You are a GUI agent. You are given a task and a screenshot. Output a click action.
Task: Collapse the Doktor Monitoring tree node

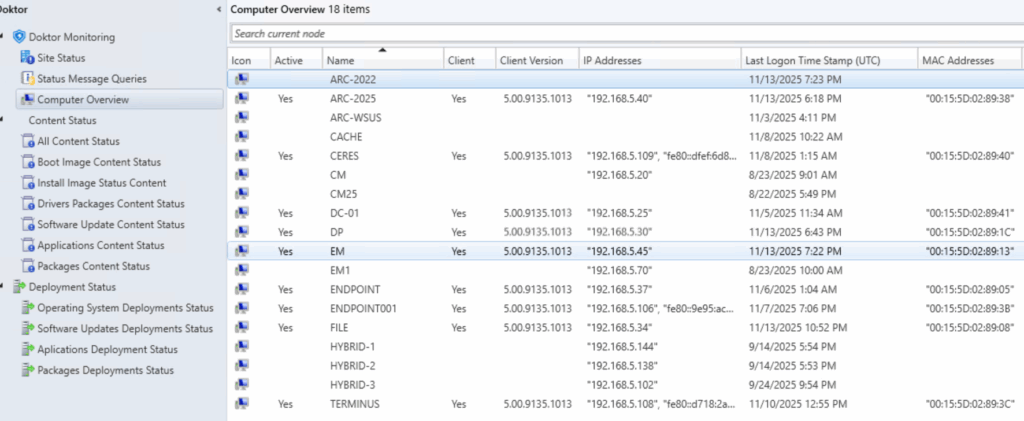5,37
